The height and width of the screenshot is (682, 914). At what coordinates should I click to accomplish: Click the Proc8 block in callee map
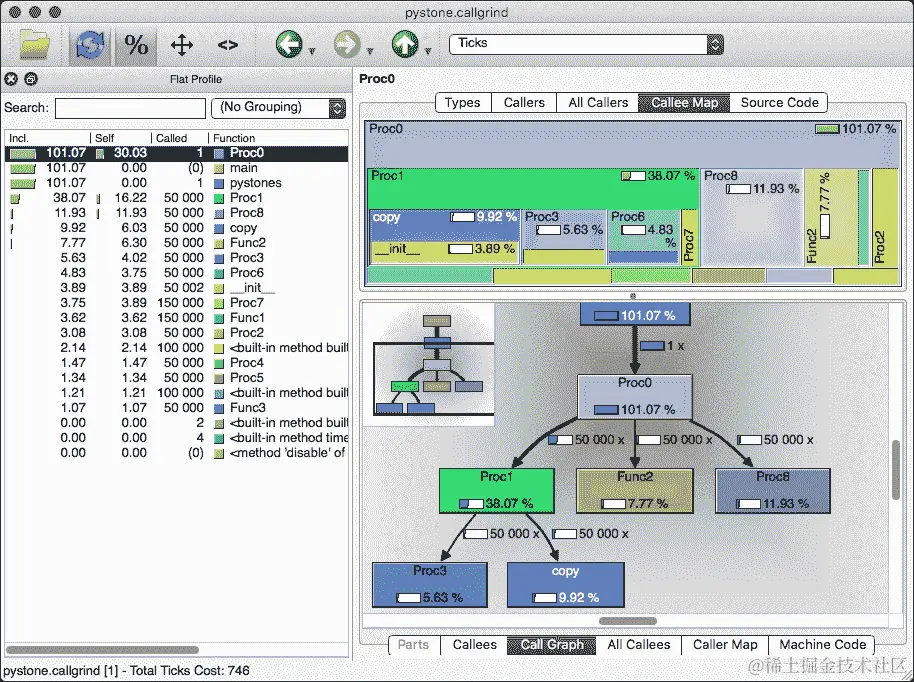[x=751, y=217]
